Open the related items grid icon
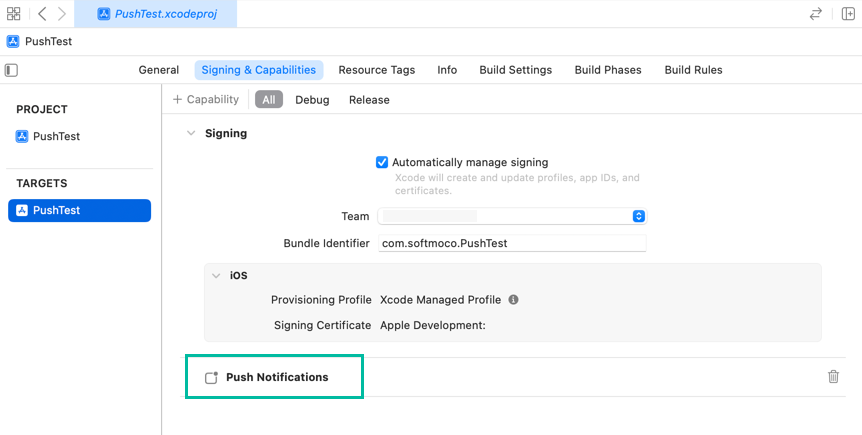862x435 pixels. 14,14
